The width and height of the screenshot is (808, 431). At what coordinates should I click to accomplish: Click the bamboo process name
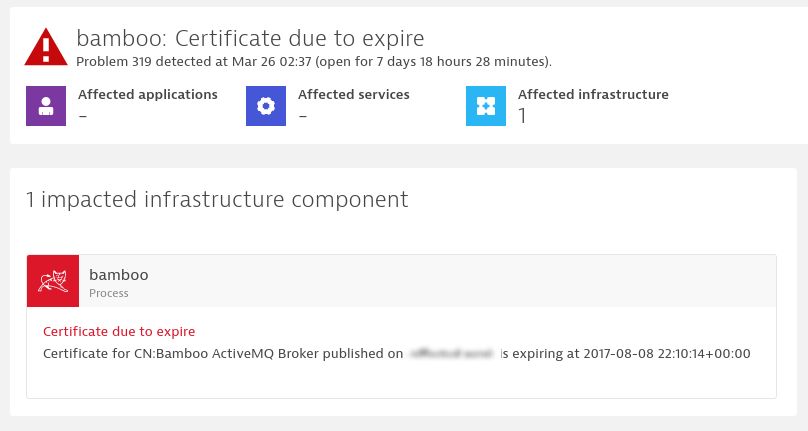119,275
